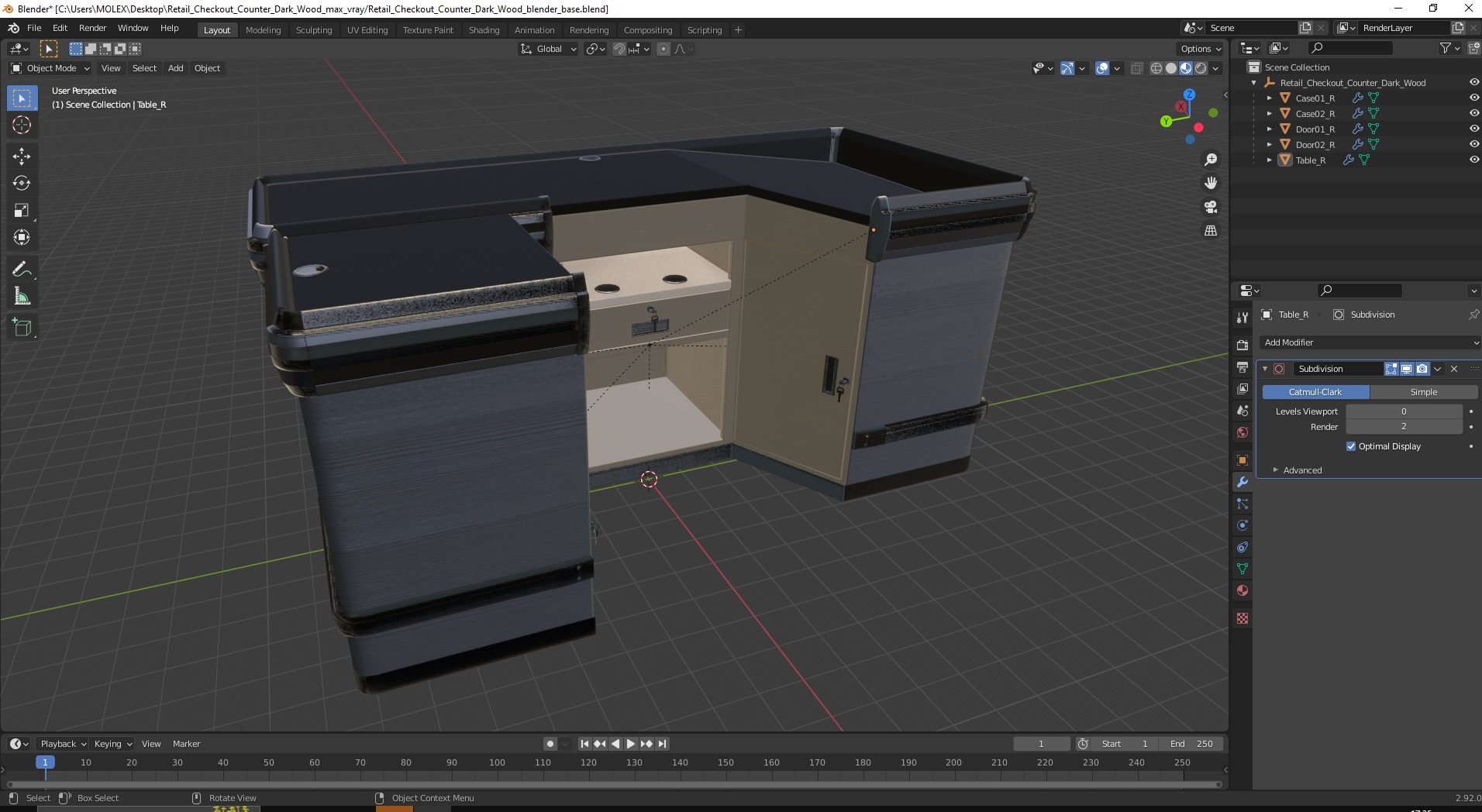Open the Scene properties tab
This screenshot has height=812, width=1482.
[1242, 411]
